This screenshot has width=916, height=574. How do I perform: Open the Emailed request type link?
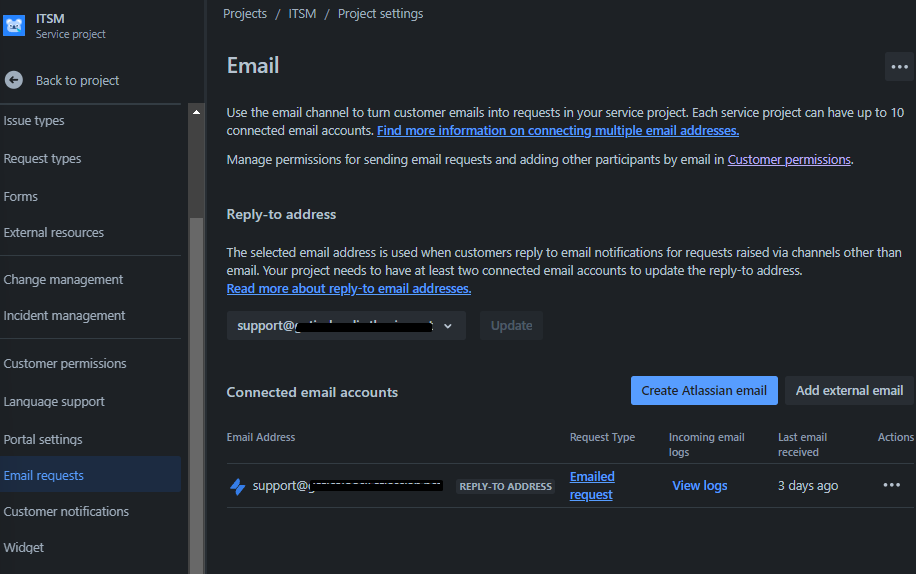coord(592,485)
